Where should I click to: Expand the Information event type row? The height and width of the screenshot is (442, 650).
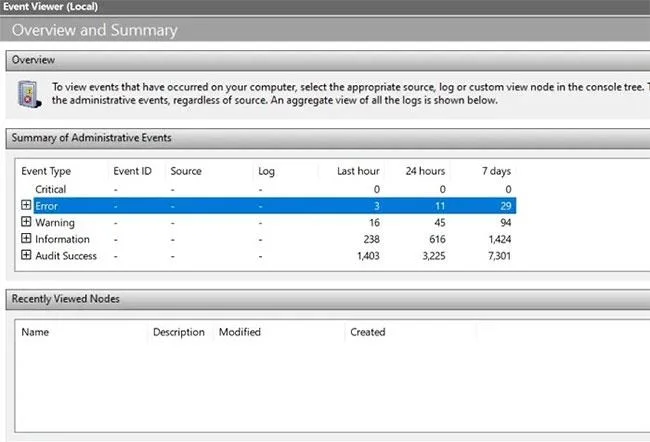[x=26, y=238]
